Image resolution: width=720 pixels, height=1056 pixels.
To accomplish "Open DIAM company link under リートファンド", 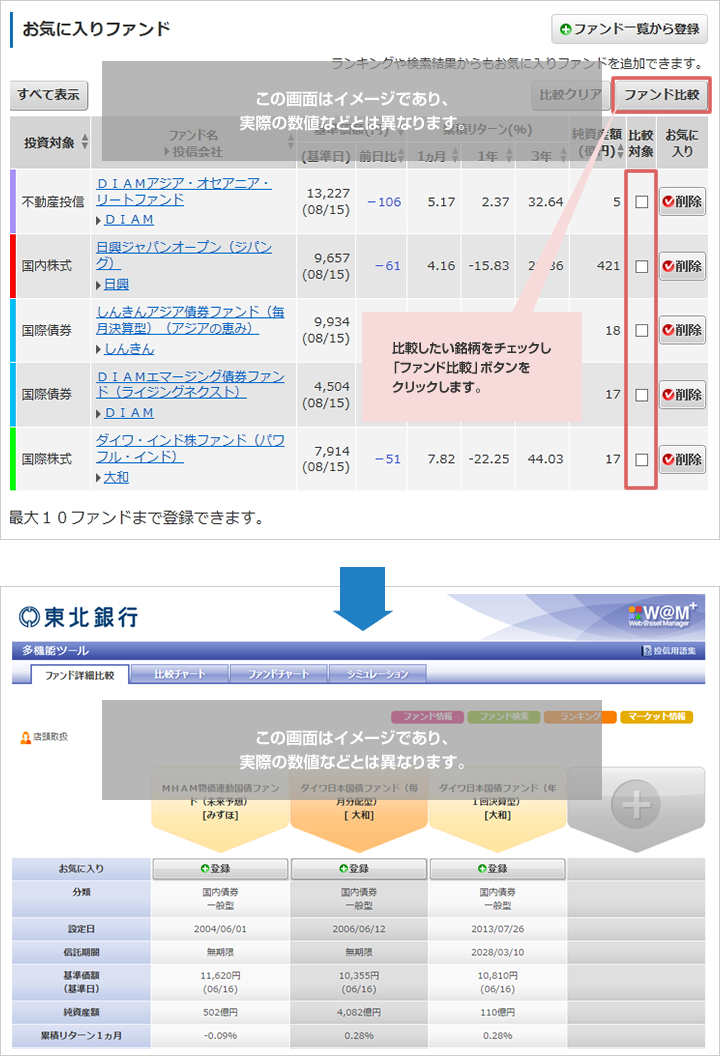I will pyautogui.click(x=129, y=220).
